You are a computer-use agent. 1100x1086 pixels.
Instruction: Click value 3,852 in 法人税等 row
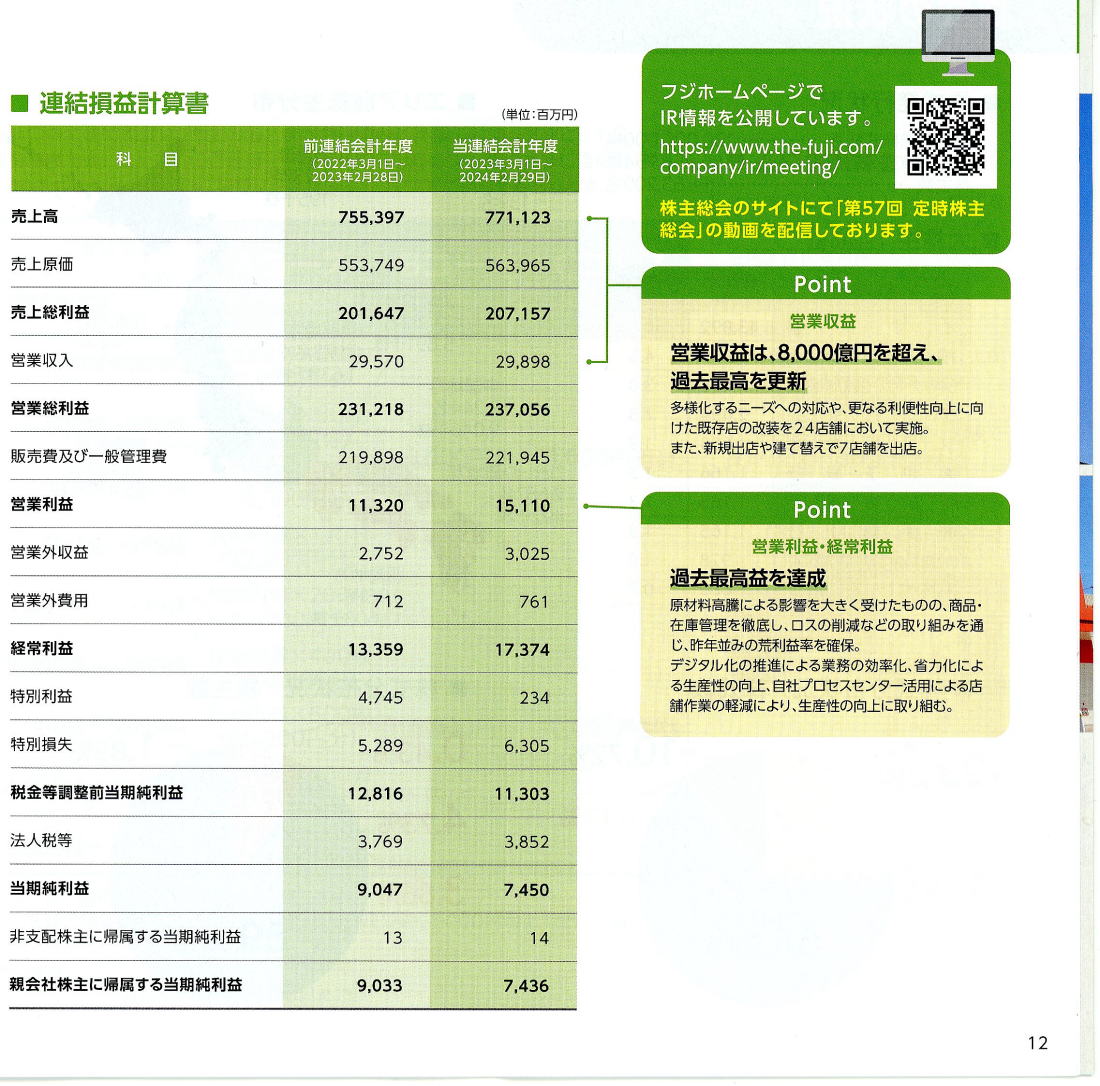[528, 841]
